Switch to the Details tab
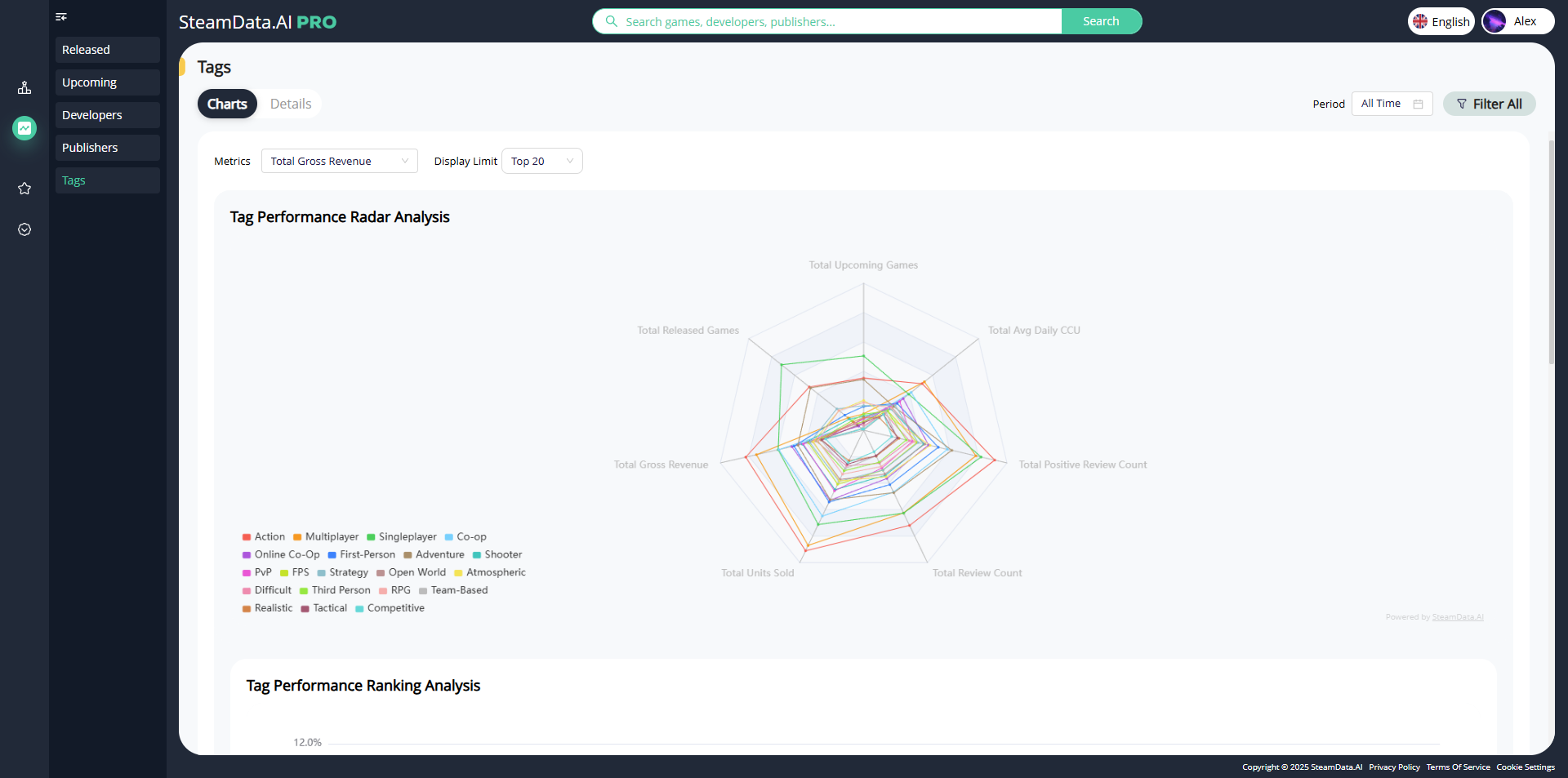Viewport: 1568px width, 778px height. click(290, 104)
